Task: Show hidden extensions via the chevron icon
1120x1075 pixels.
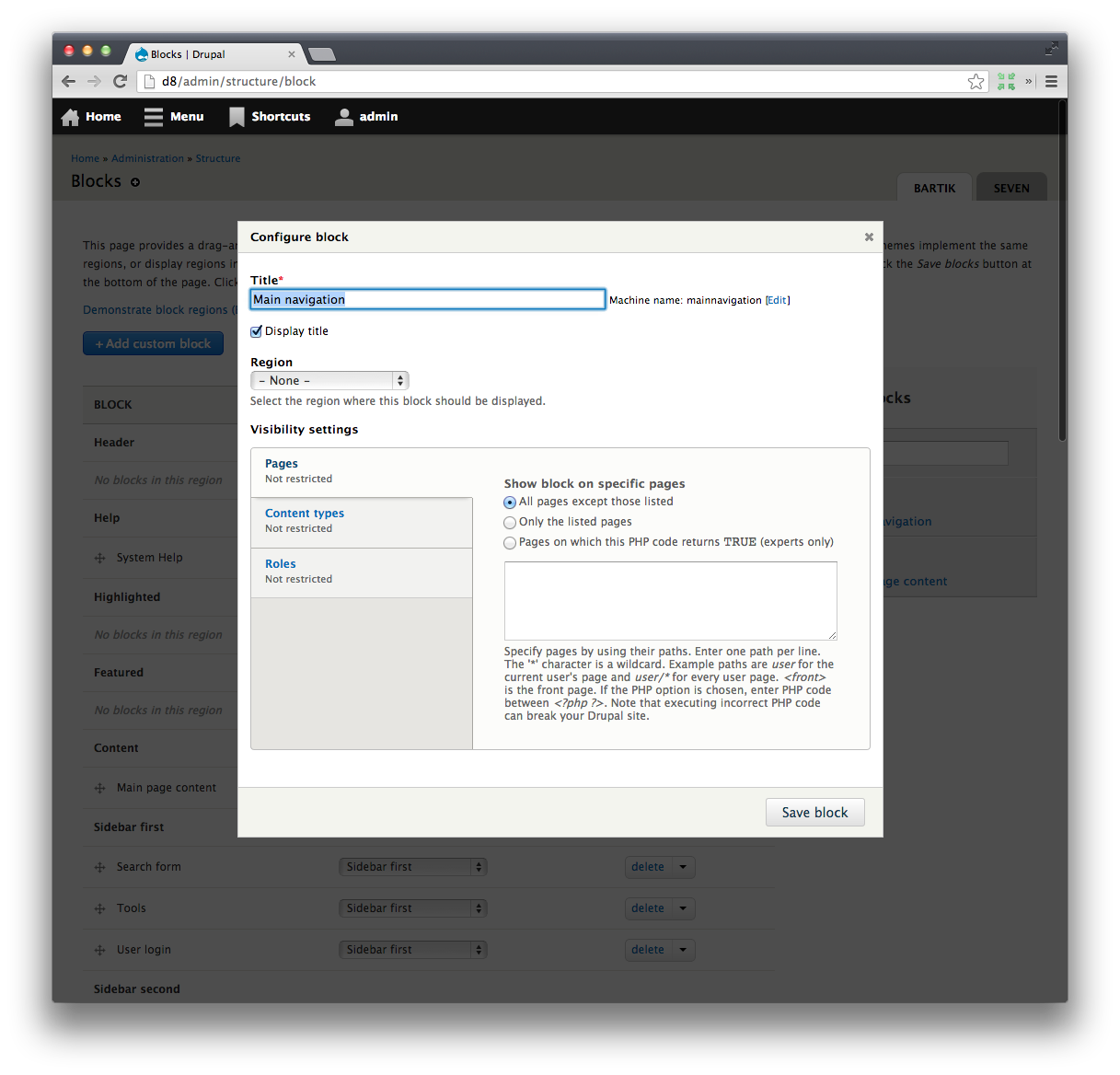Action: pos(1029,81)
